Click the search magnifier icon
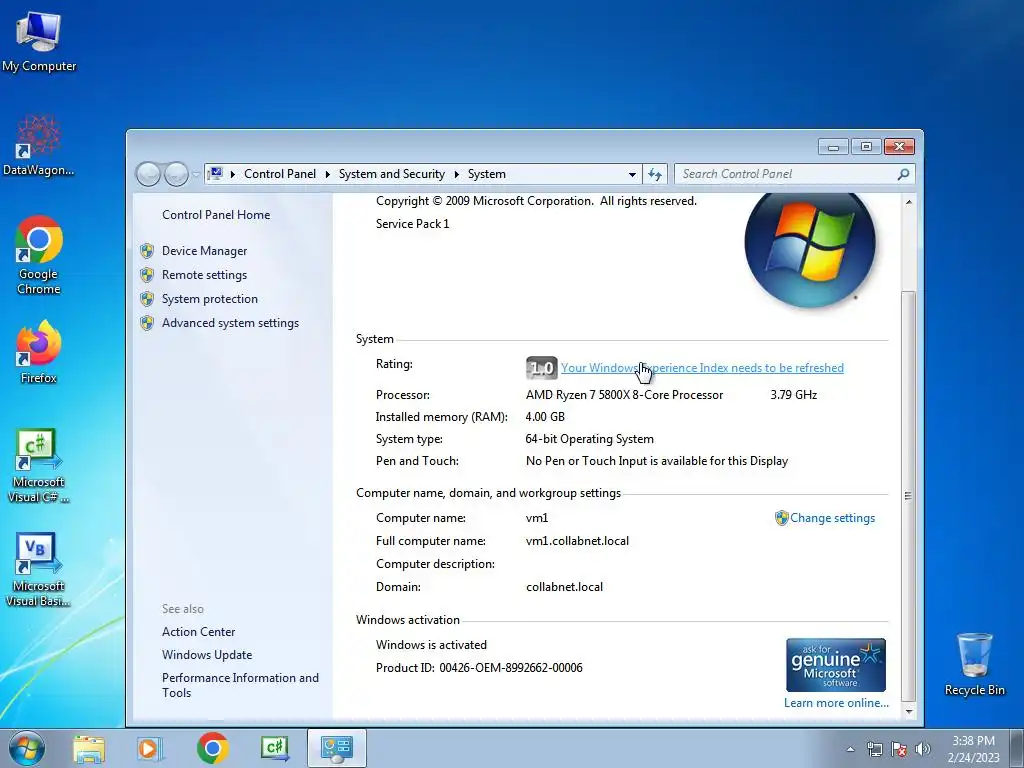Screen dimensions: 1024x768 click(x=903, y=174)
